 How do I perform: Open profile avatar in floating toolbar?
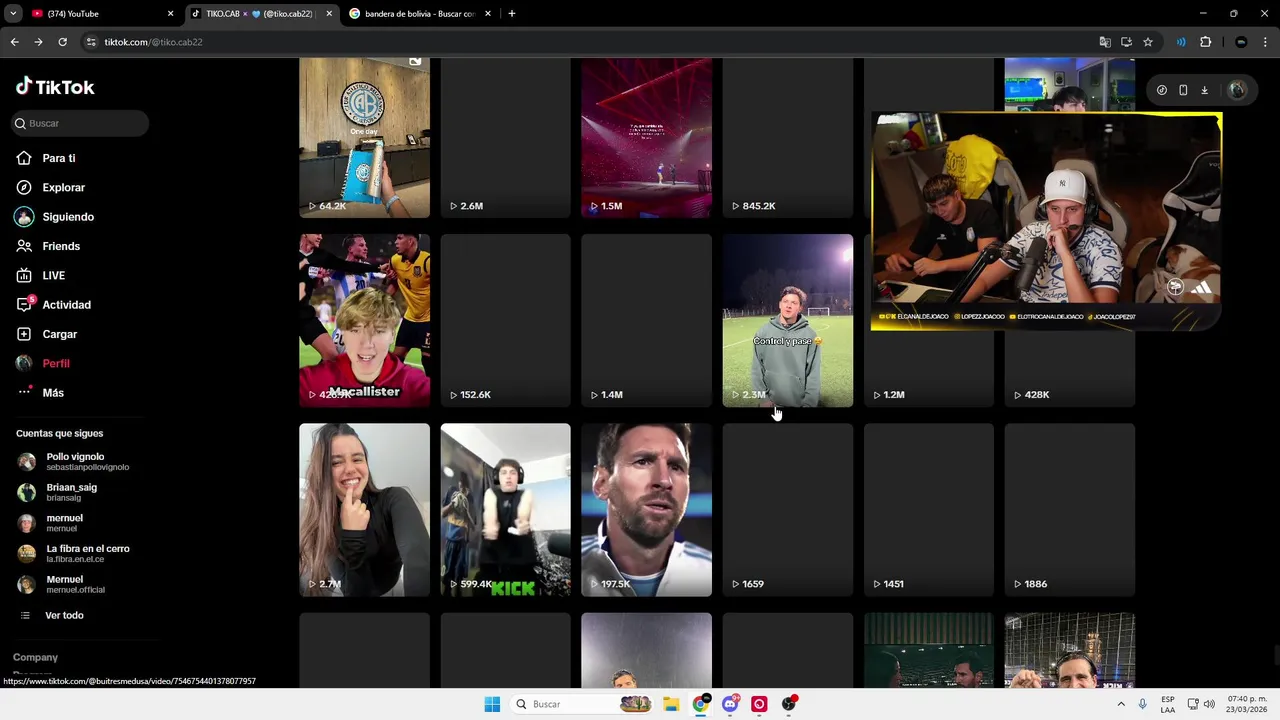pyautogui.click(x=1237, y=90)
